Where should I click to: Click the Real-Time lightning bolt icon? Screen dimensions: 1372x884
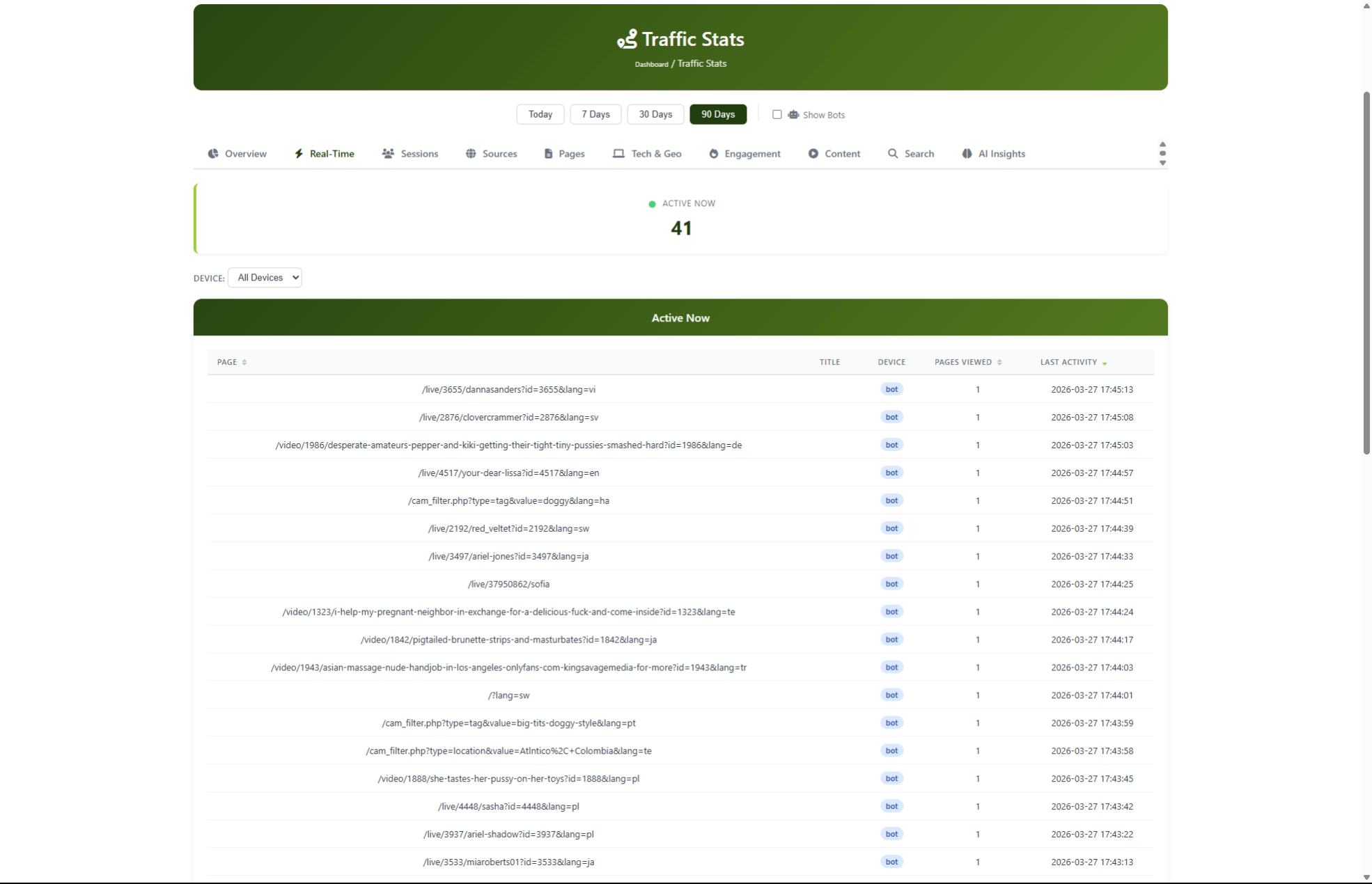click(299, 153)
